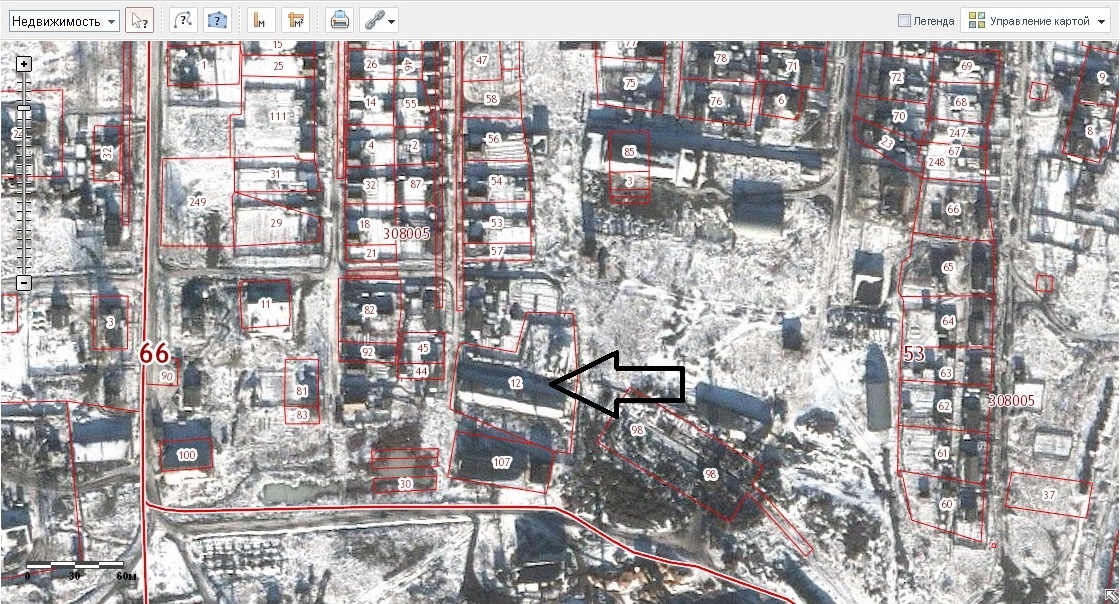Select parcel 61 on the map
Screen dimensions: 1120x604
(943, 454)
